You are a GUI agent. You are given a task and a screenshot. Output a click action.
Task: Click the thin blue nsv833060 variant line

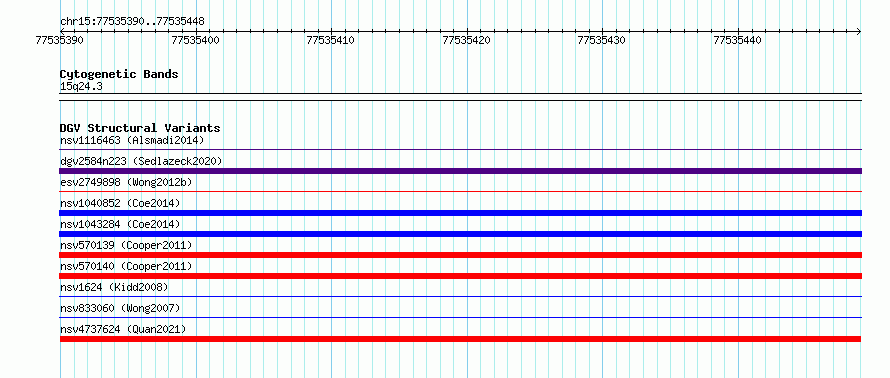point(460,317)
